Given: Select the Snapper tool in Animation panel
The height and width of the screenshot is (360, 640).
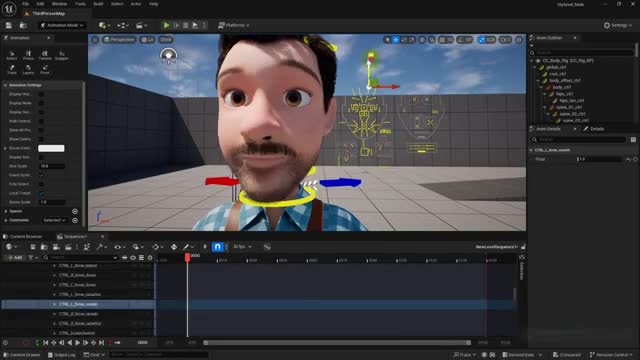Looking at the screenshot, I should [62, 56].
